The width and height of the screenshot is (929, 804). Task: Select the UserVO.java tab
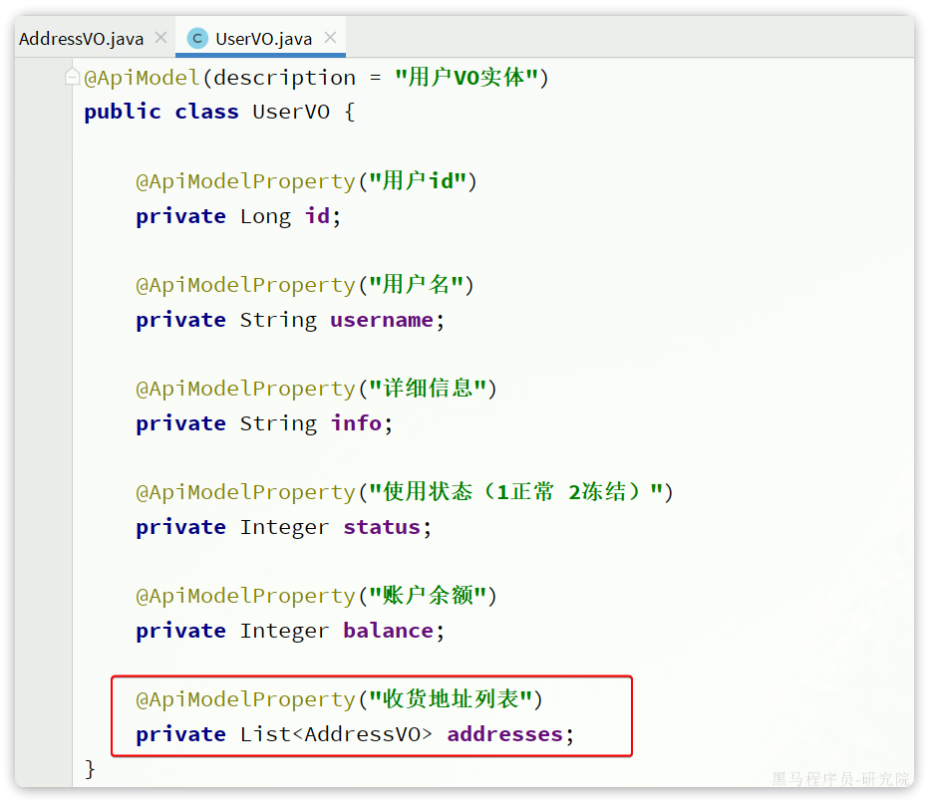pos(263,39)
